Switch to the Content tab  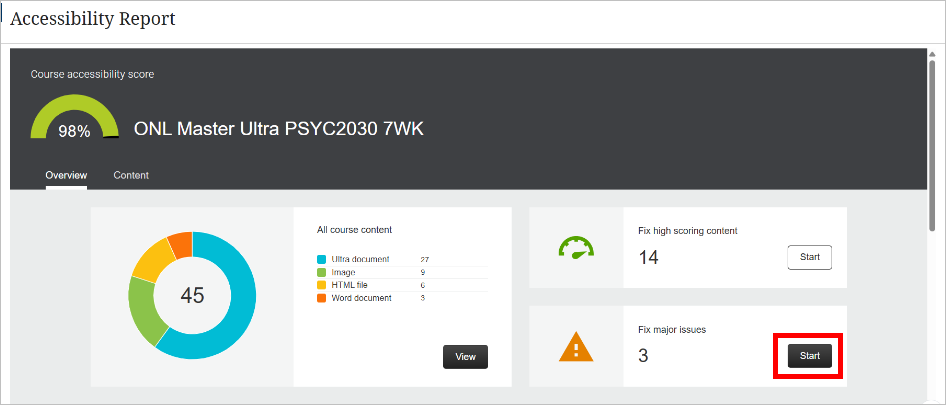point(131,175)
